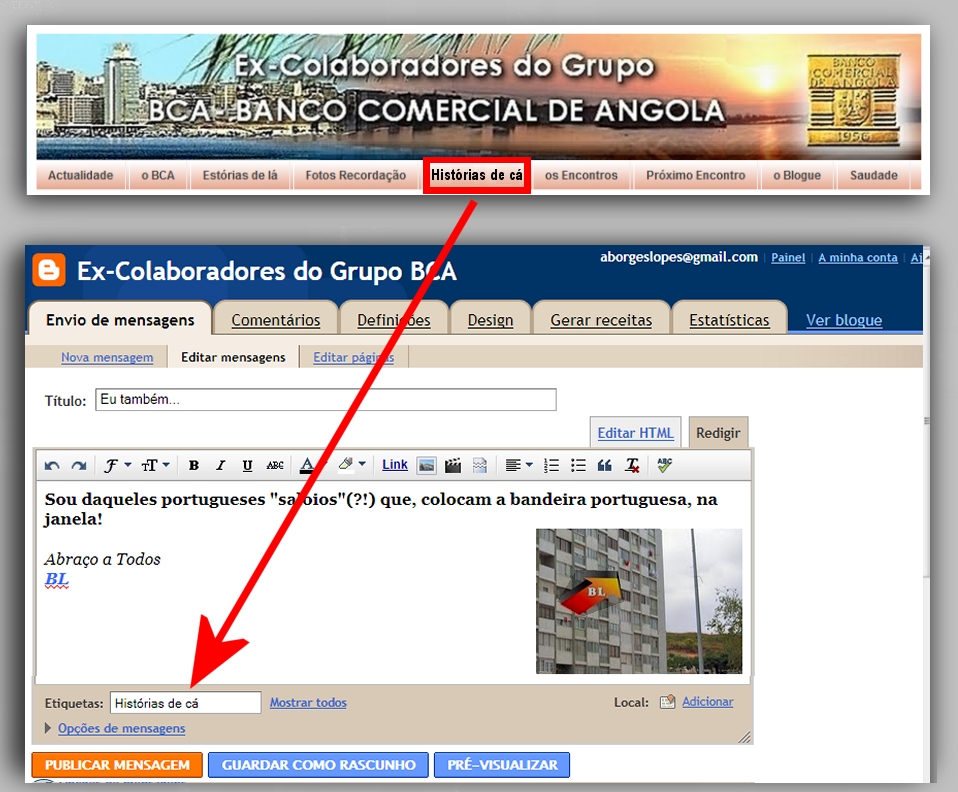Image resolution: width=958 pixels, height=792 pixels.
Task: Click the gold BCA emblem in banner
Action: point(854,100)
